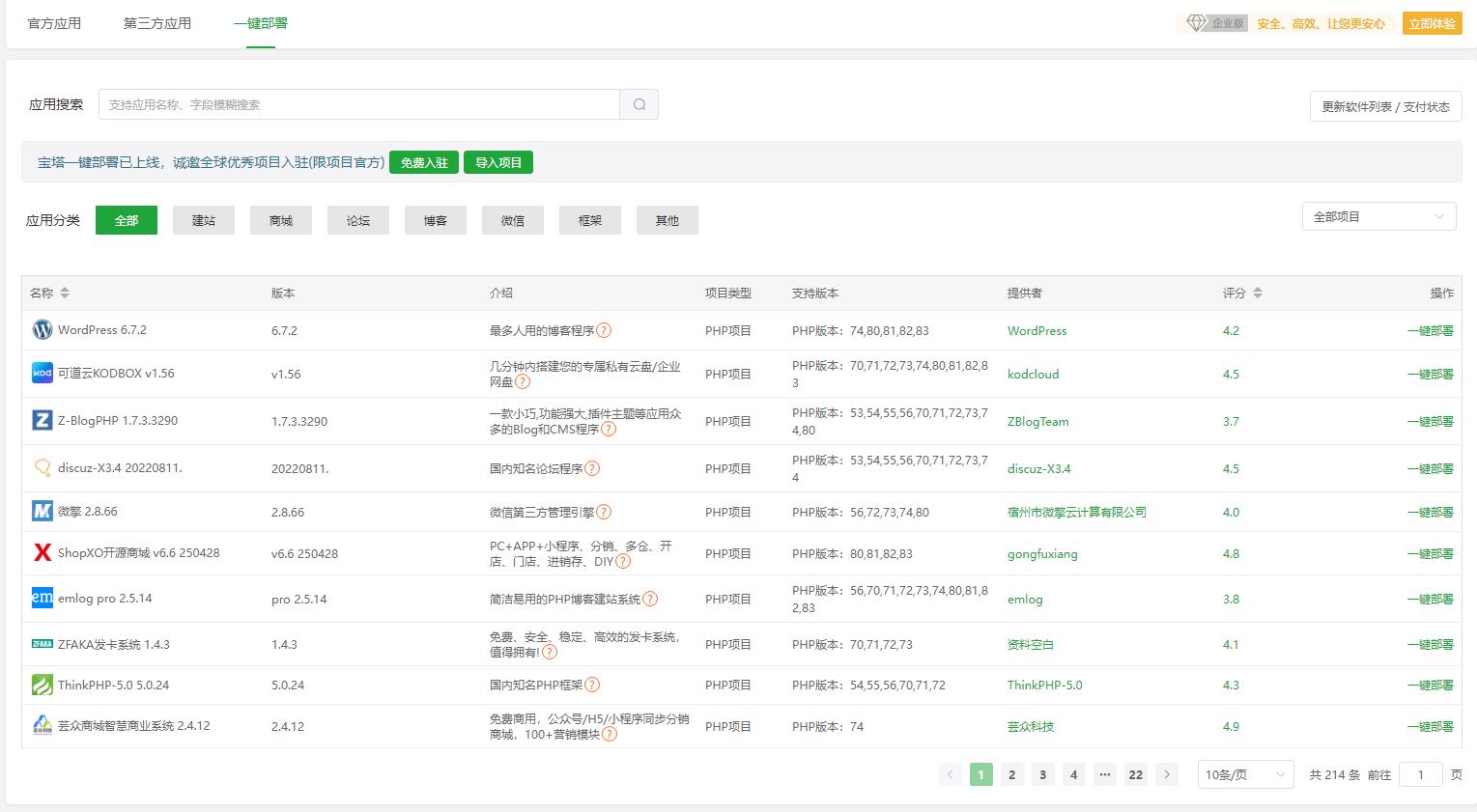
Task: Click the ThinkPHP-5.0 app icon
Action: pos(43,685)
